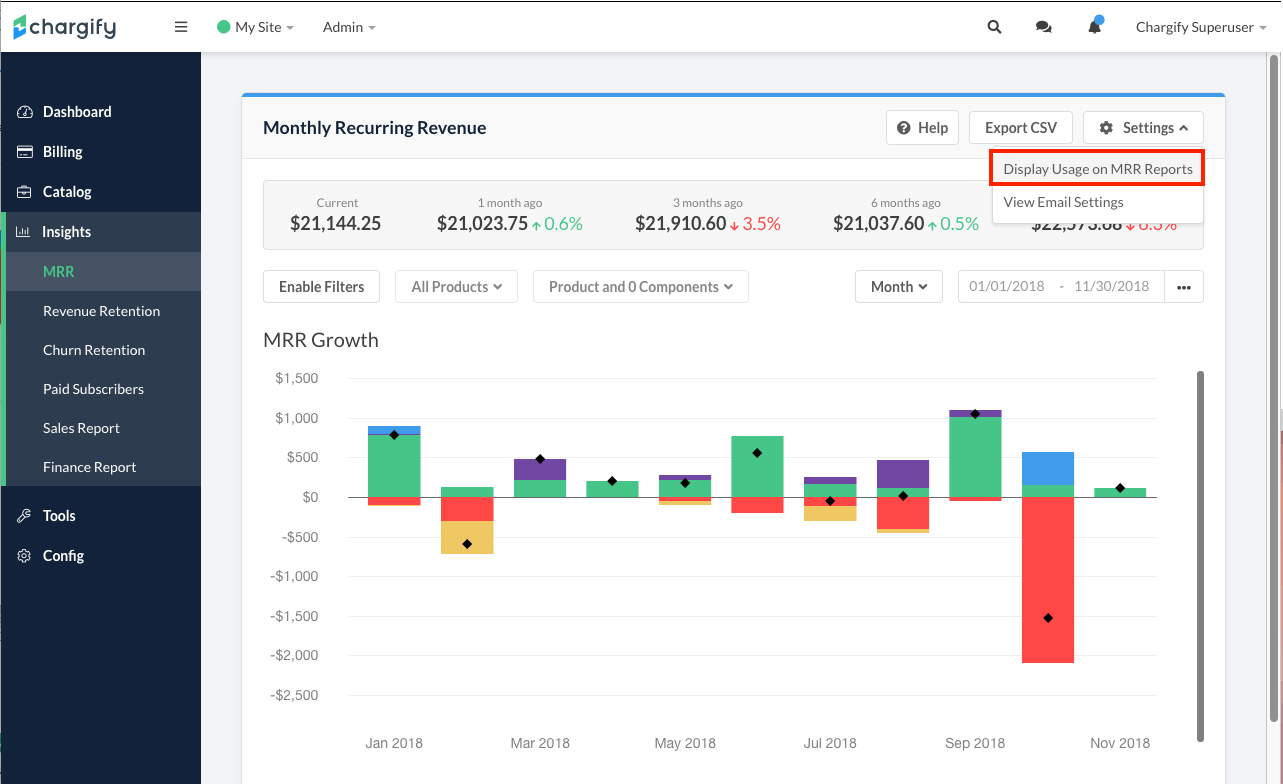
Task: Check the notifications bell icon
Action: coord(1095,27)
